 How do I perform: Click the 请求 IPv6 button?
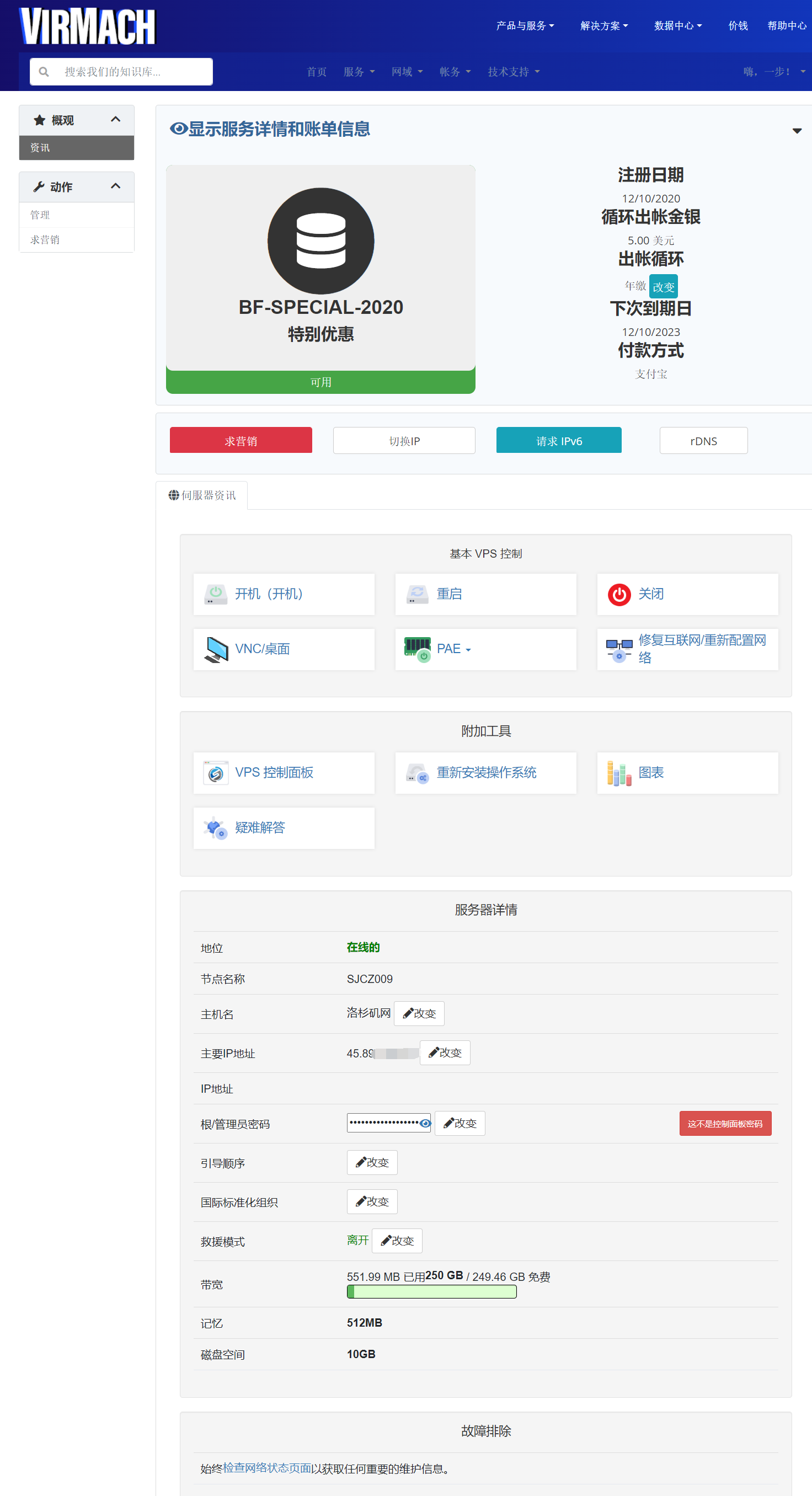tap(558, 441)
